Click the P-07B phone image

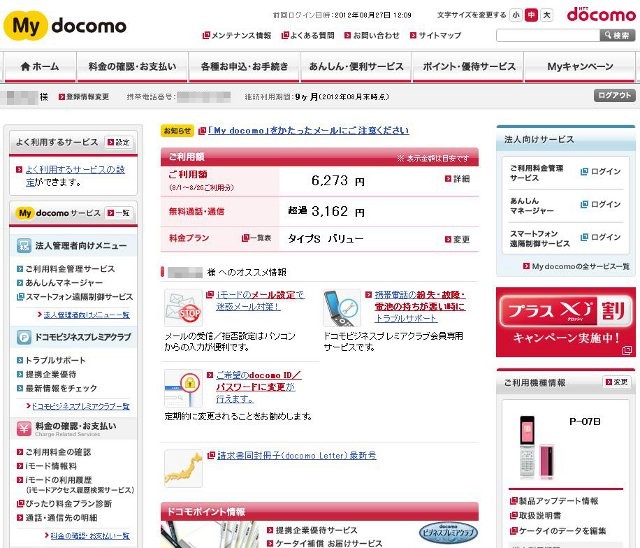pyautogui.click(x=537, y=447)
